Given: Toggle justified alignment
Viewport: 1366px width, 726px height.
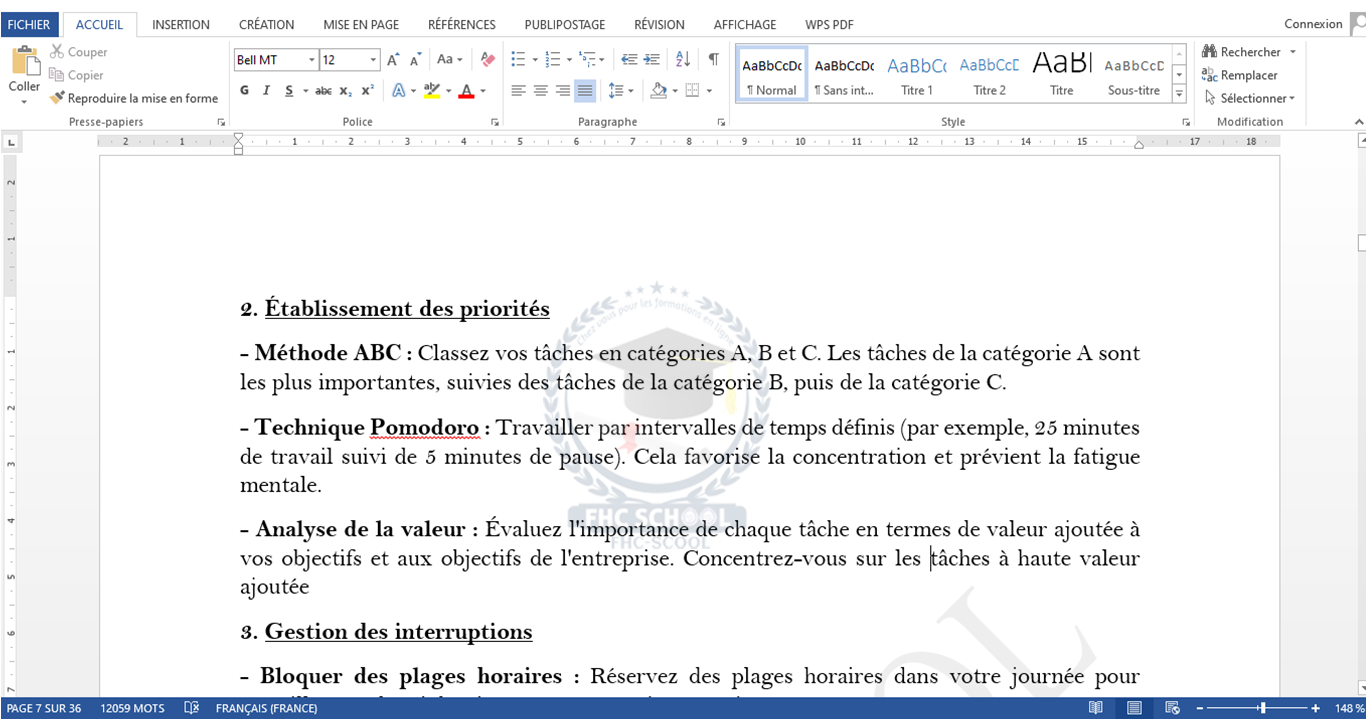Looking at the screenshot, I should click(585, 91).
